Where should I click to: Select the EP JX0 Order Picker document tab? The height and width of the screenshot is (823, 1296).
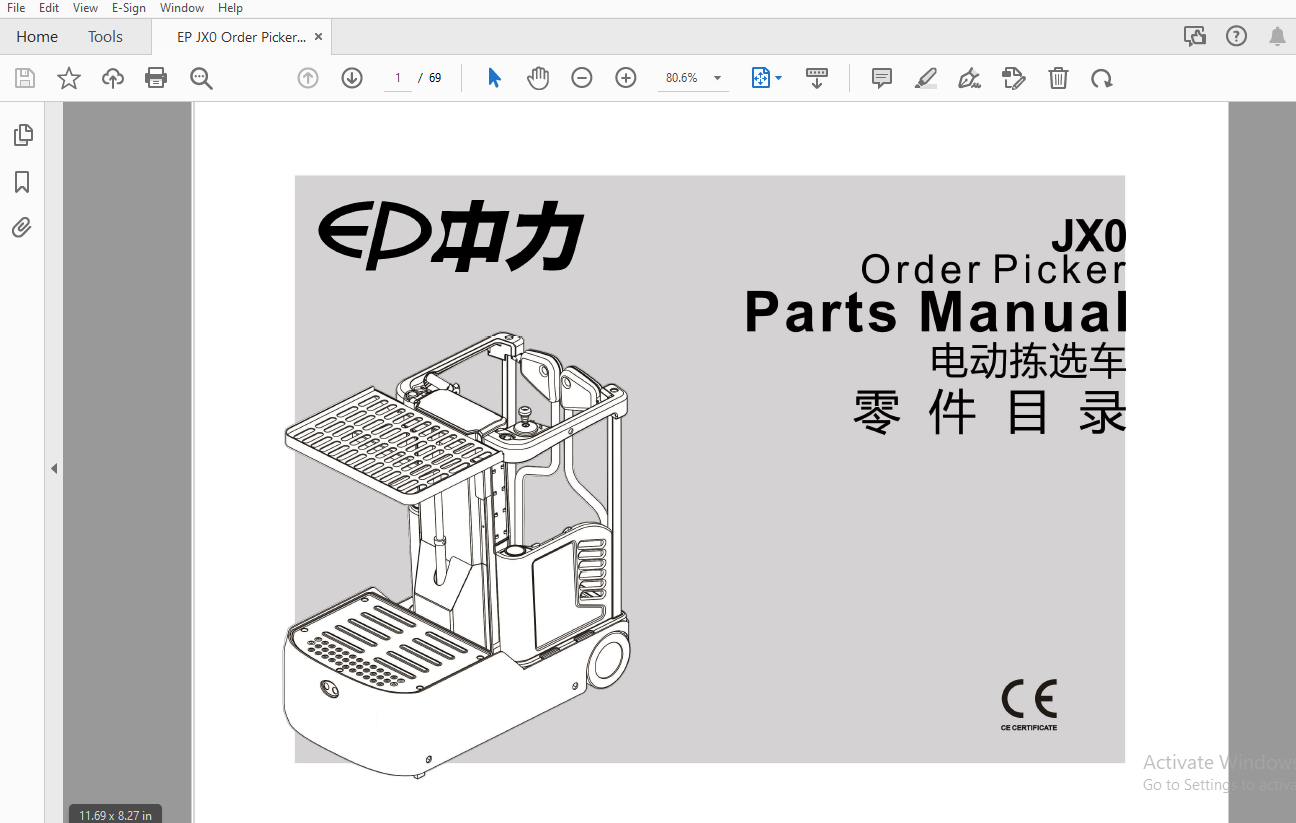pos(240,37)
